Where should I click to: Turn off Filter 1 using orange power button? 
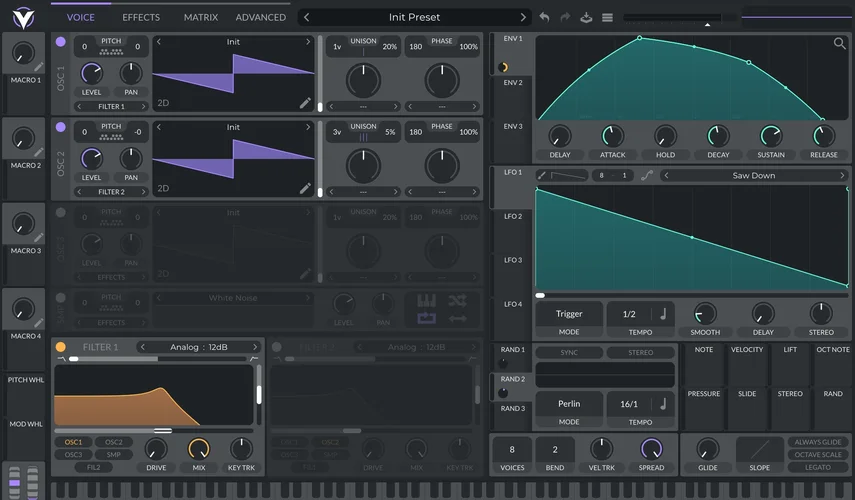coord(61,347)
